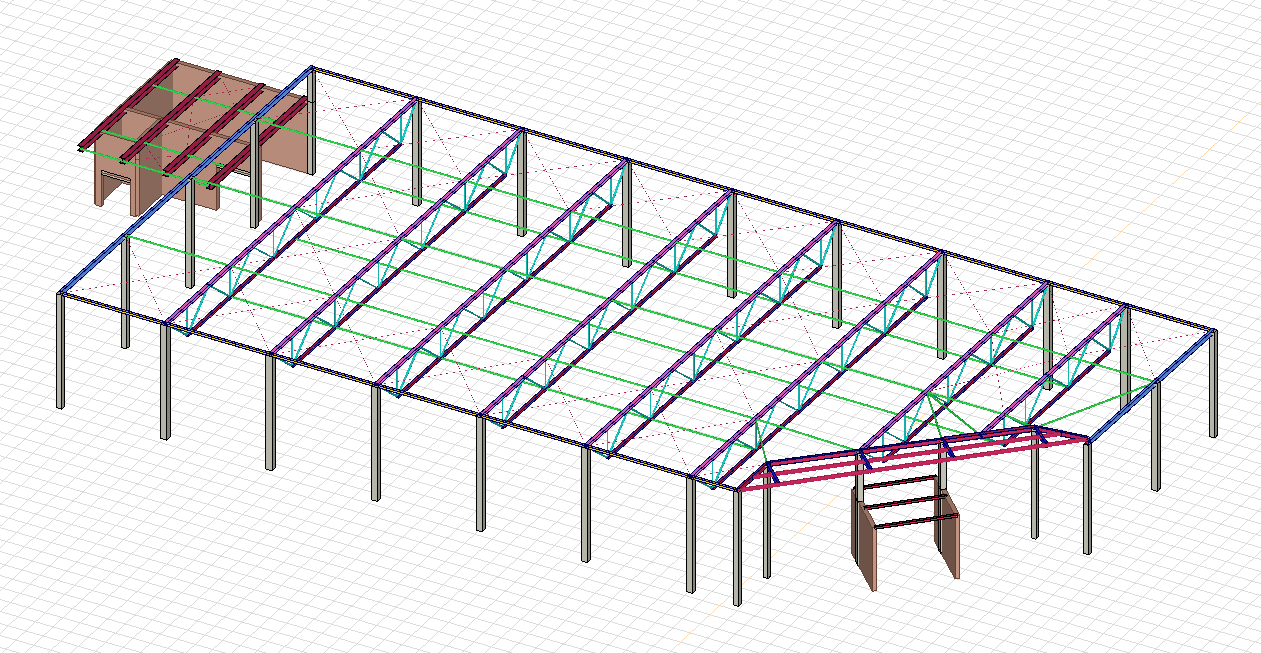Select the bottom-most front corner column
This screenshot has width=1261, height=653.
pos(737,550)
